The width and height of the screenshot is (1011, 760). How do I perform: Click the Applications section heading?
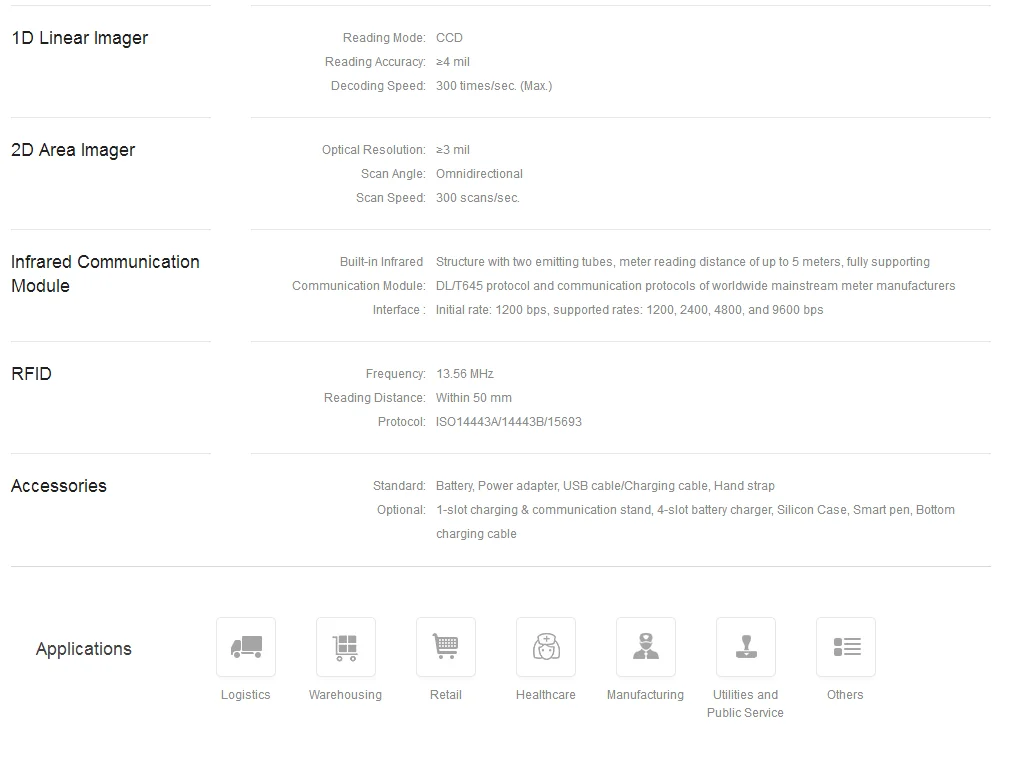[84, 649]
